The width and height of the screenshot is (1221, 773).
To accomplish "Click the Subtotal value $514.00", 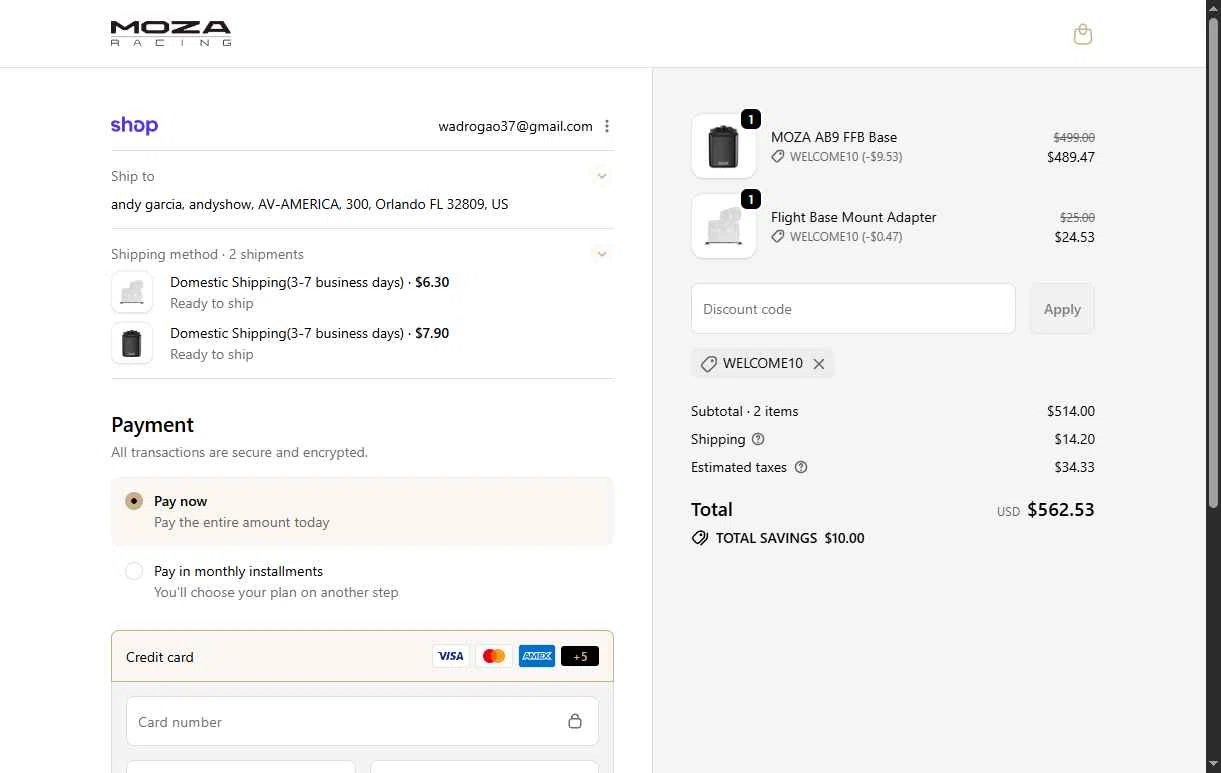I will (x=1071, y=411).
